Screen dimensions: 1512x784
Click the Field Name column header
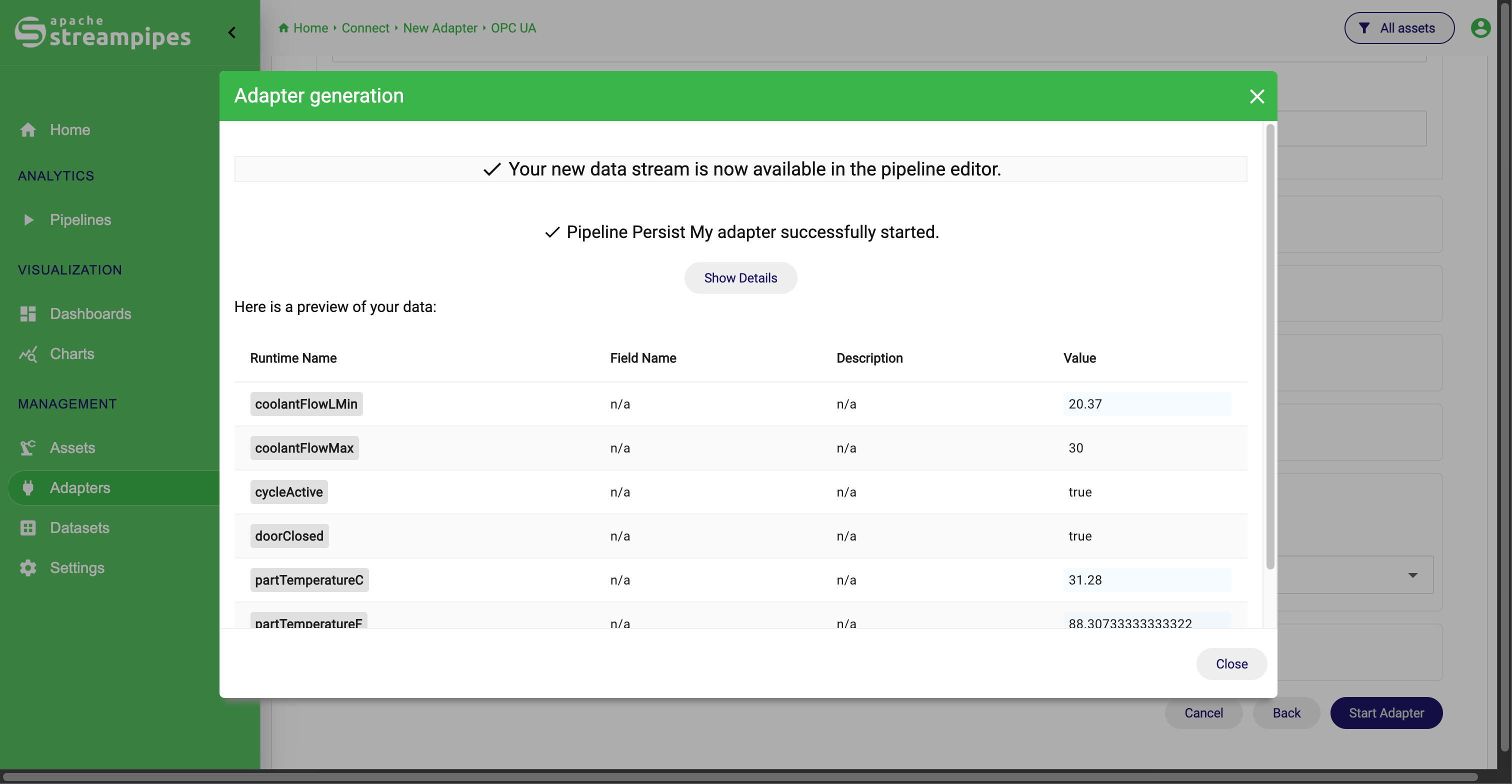[x=642, y=357]
